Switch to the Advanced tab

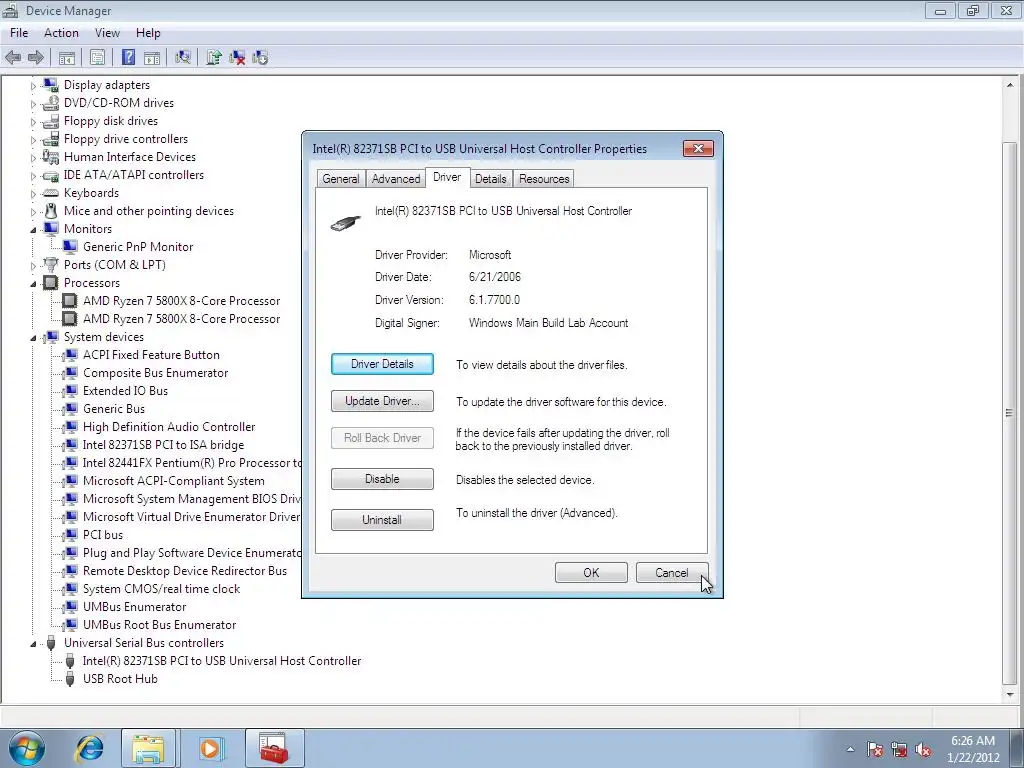click(x=396, y=179)
